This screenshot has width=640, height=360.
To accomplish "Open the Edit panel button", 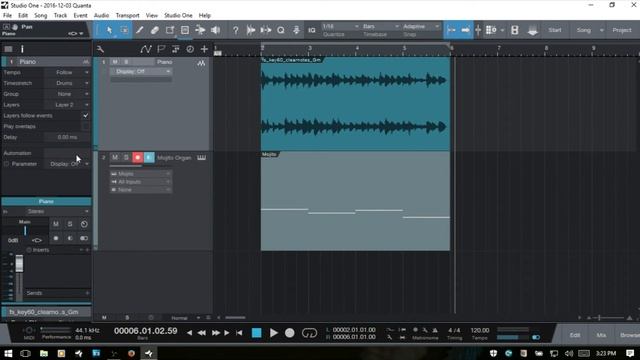I will click(x=575, y=335).
